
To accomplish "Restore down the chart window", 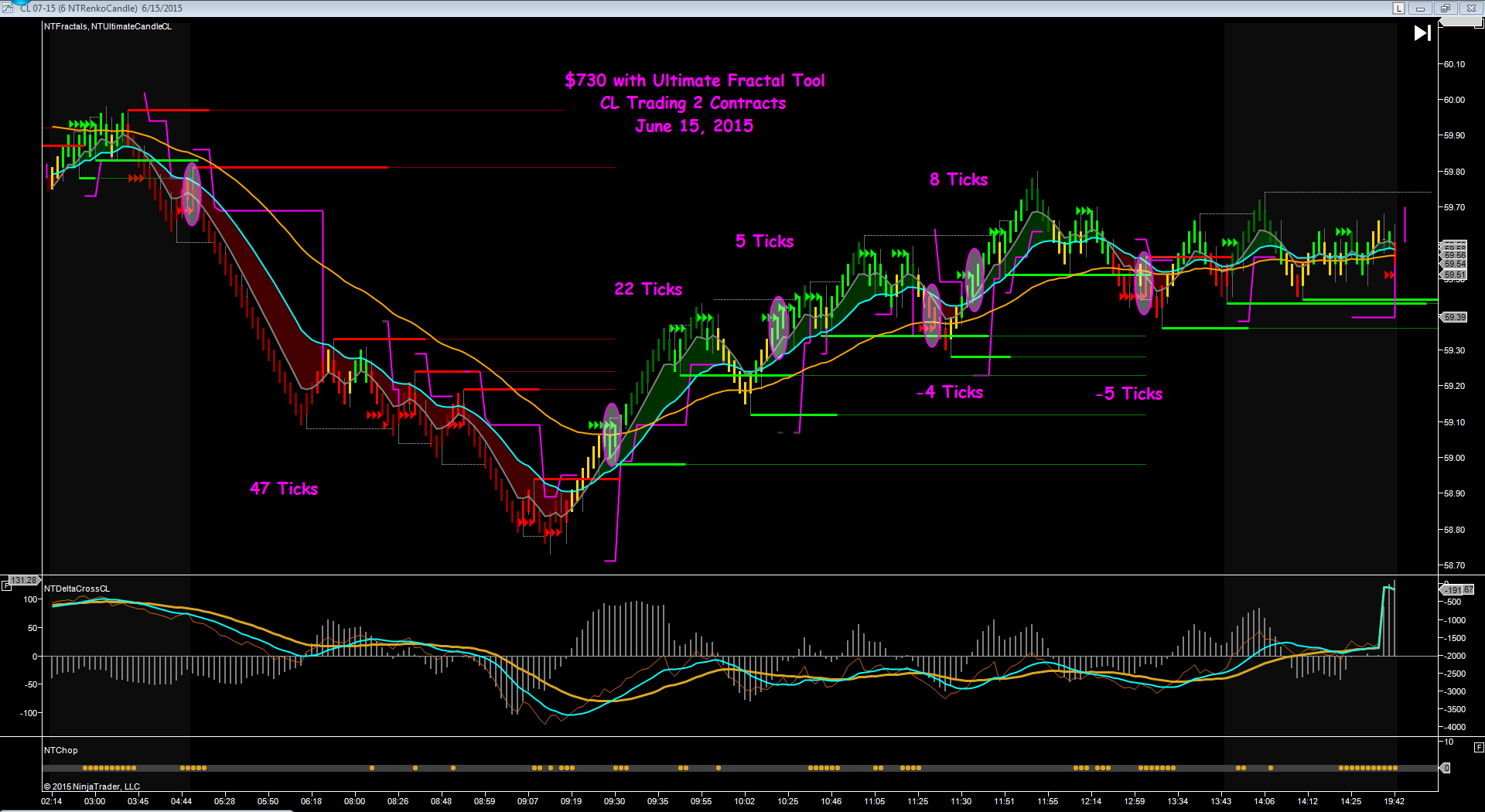I will (1445, 9).
